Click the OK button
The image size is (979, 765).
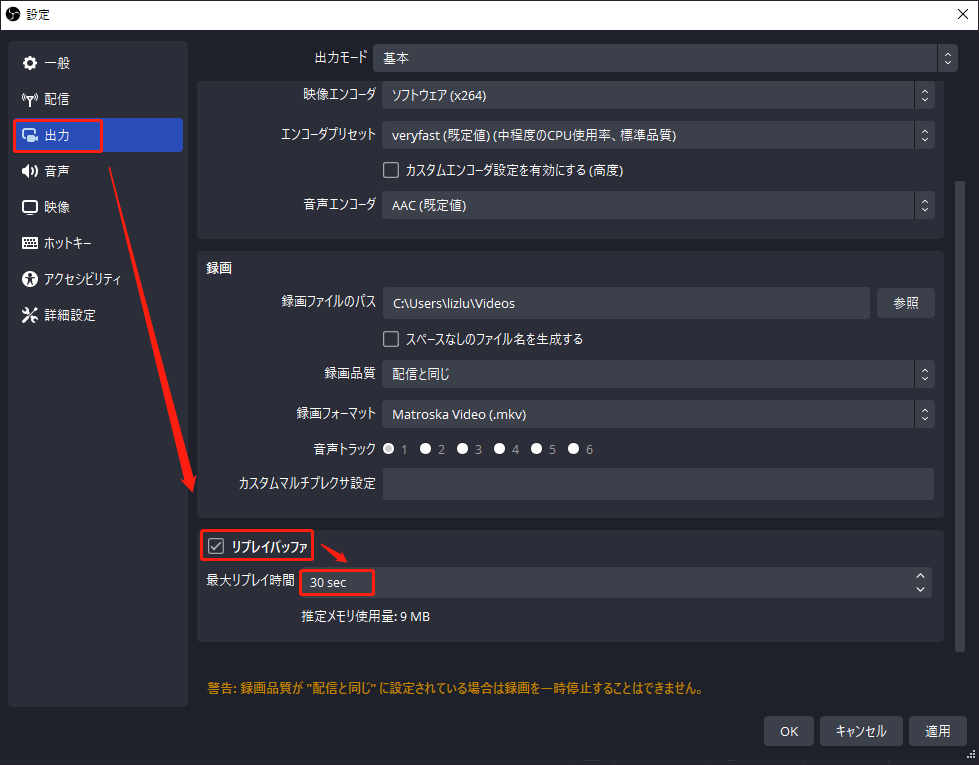click(x=789, y=731)
